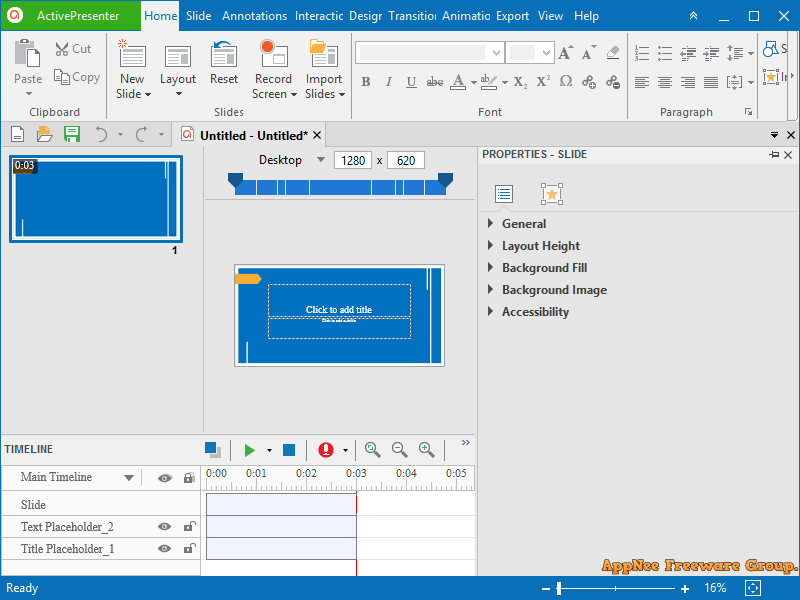Click the timeline Zoom In magnifier
The image size is (800, 600).
click(426, 450)
